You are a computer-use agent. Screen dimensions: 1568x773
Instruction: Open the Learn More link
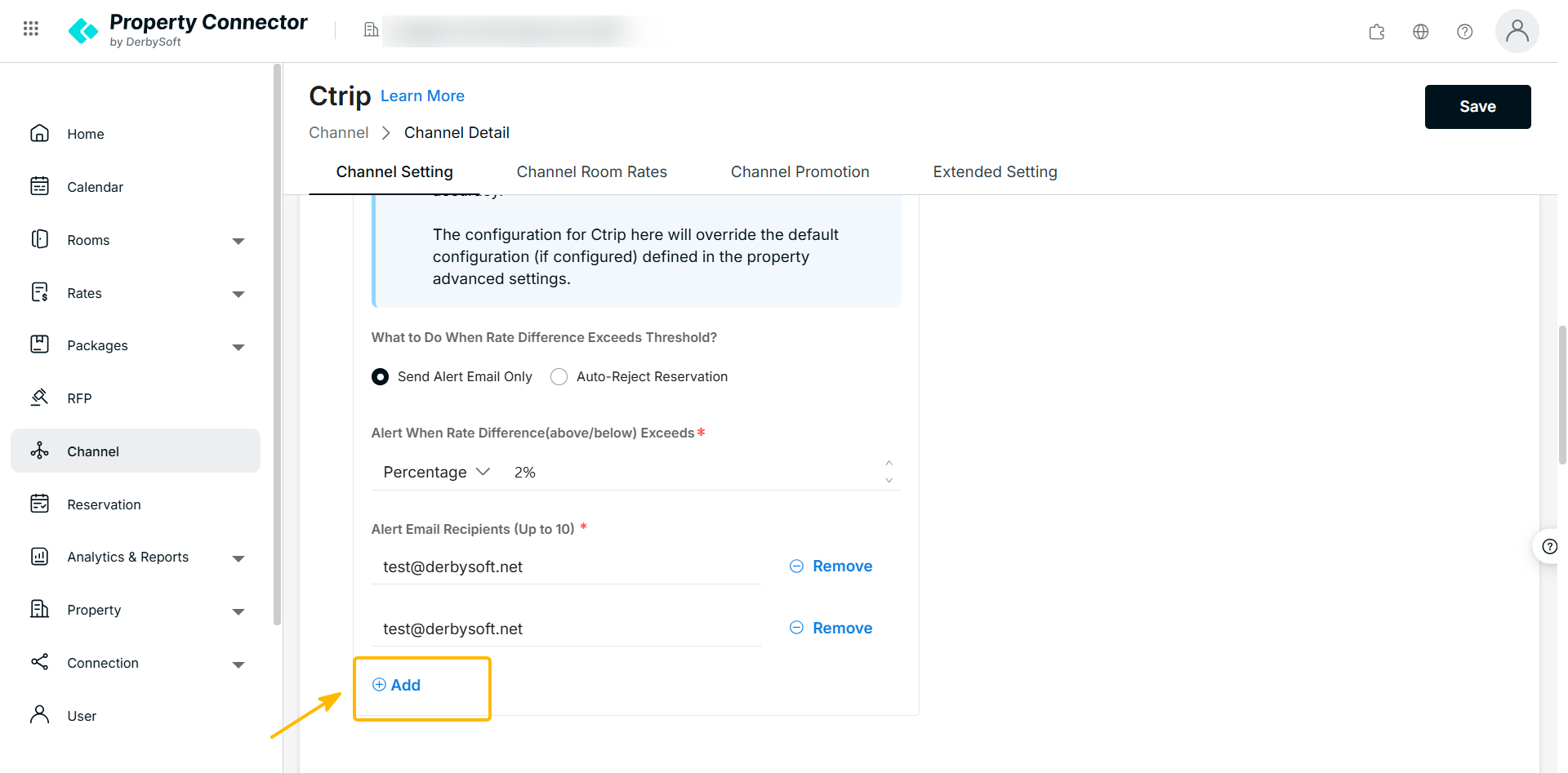422,96
